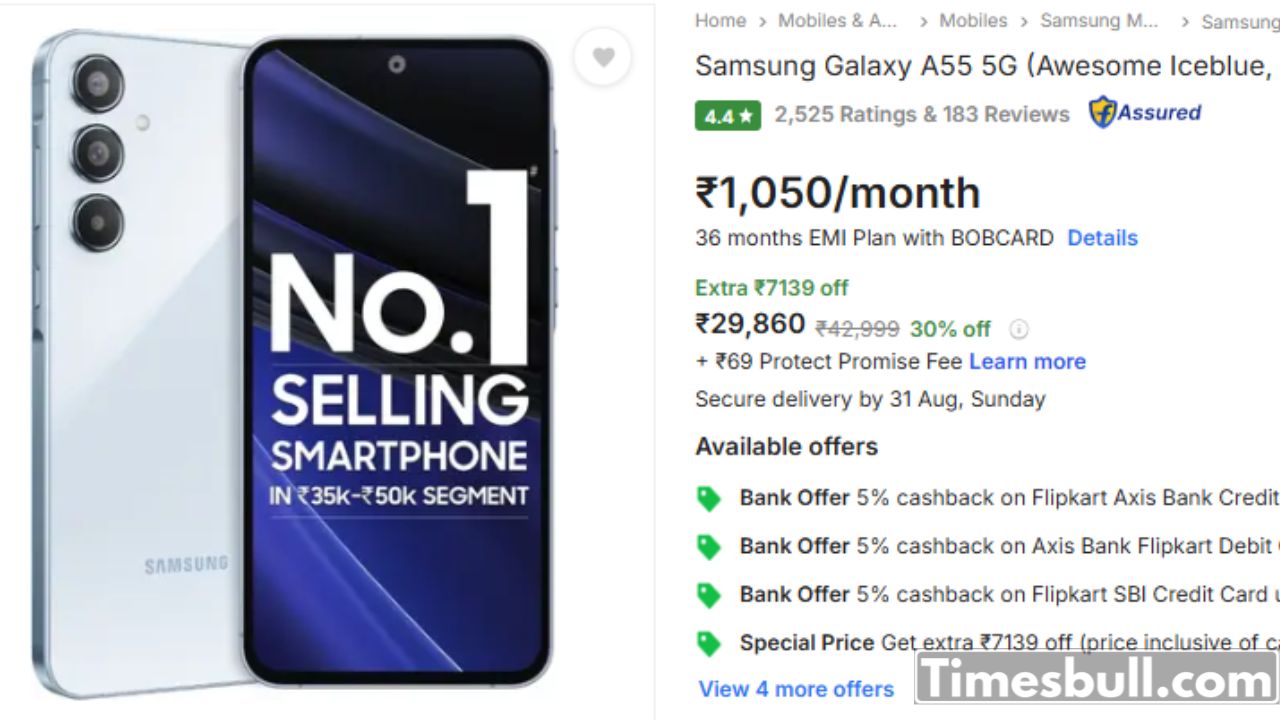Click the Samsung Galaxy A55 product image
Viewport: 1280px width, 720px height.
(300, 360)
